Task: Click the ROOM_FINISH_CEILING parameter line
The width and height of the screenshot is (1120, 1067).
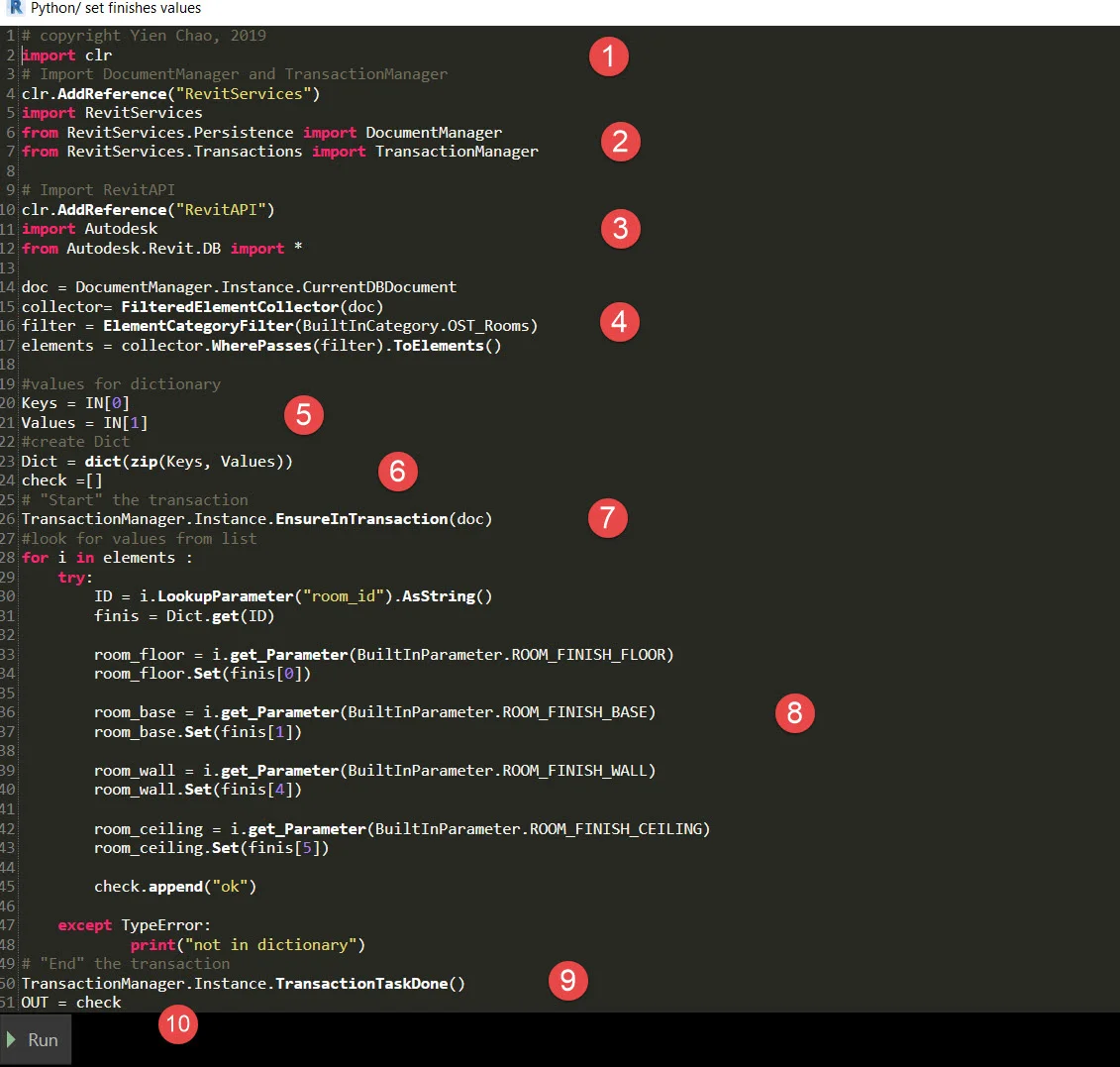Action: click(x=402, y=829)
